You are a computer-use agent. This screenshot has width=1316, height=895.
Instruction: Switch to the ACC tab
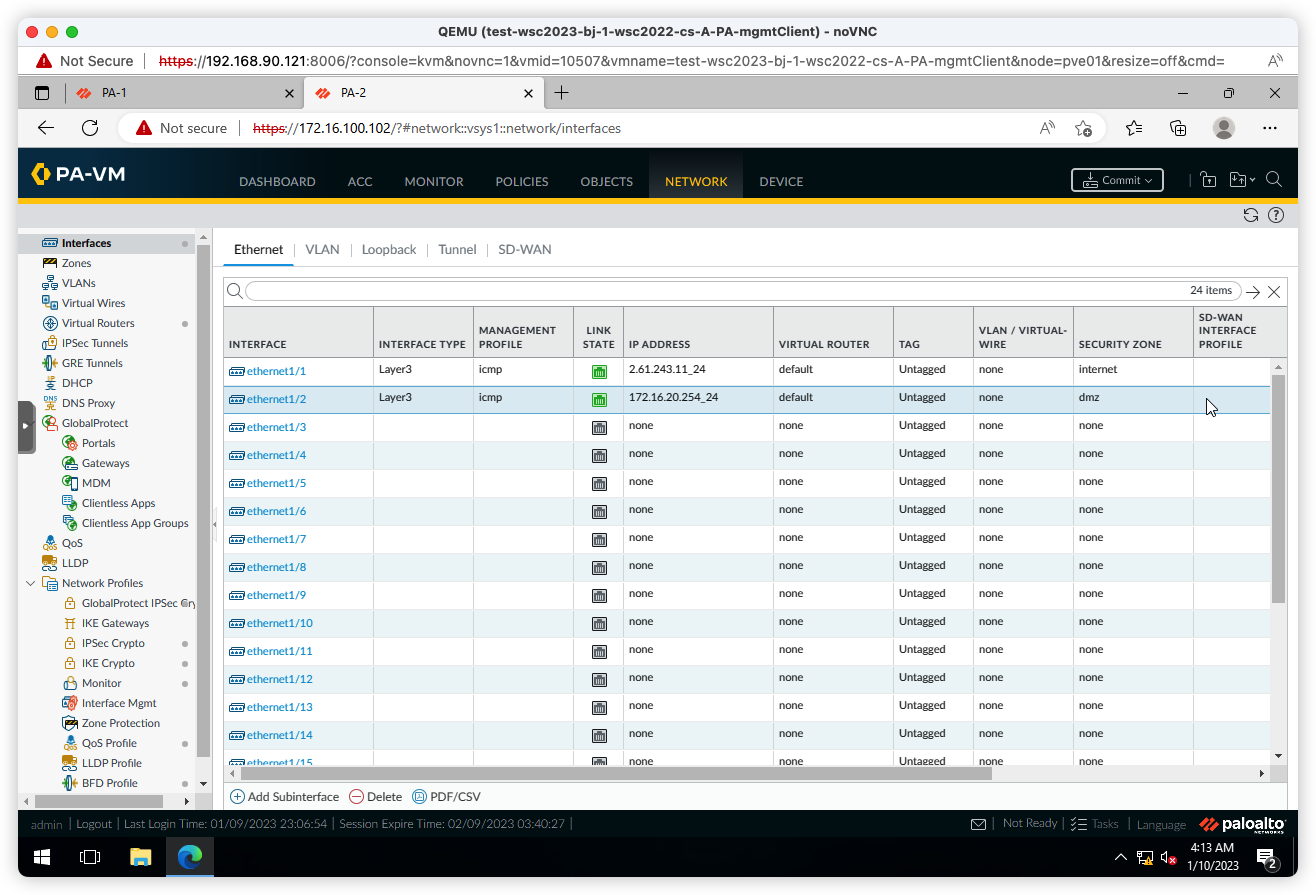tap(360, 181)
